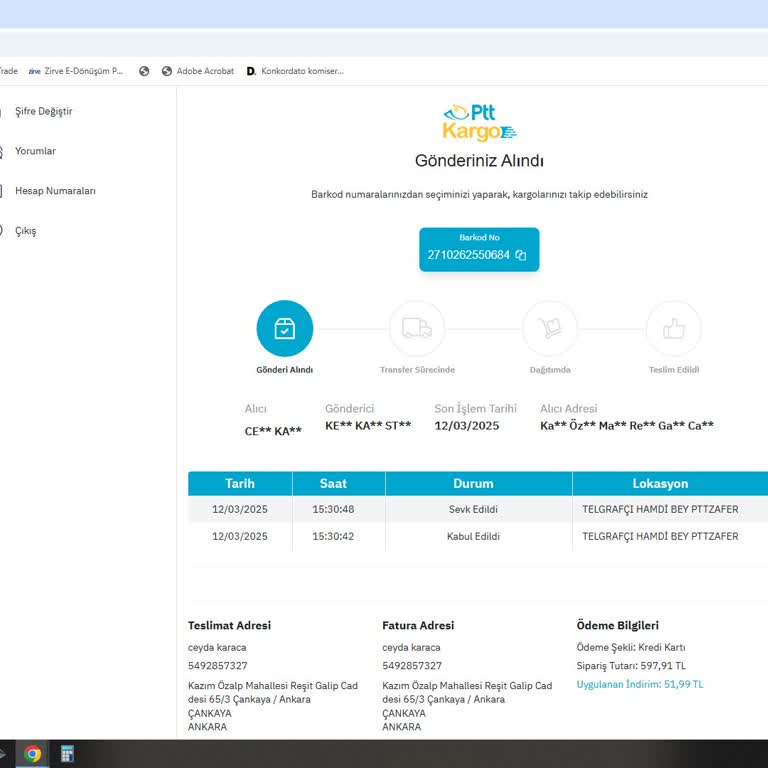Screen dimensions: 768x768
Task: Open the Zirve E-Dönüşüm bookmark
Action: pyautogui.click(x=76, y=71)
